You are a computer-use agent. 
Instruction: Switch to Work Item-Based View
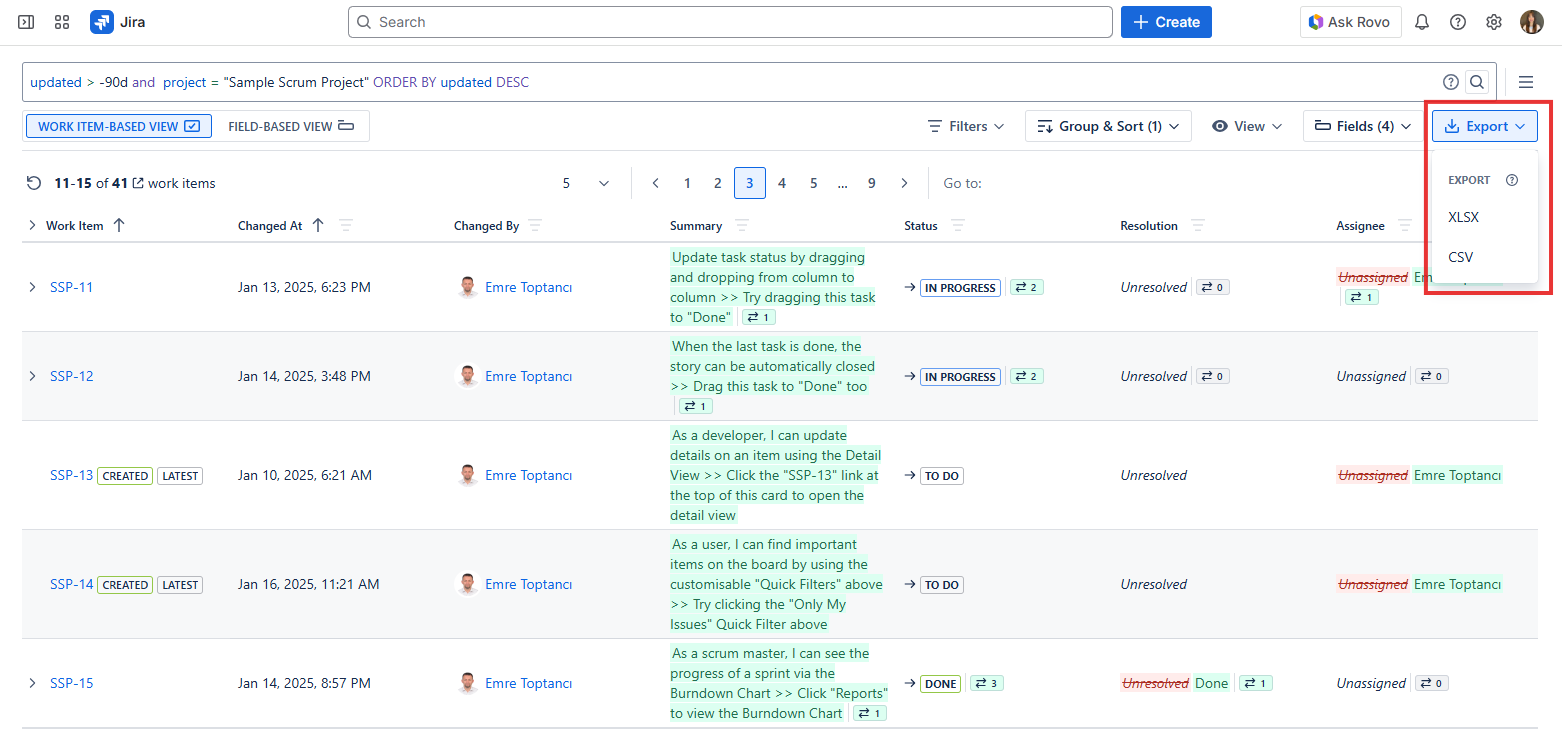coord(119,126)
